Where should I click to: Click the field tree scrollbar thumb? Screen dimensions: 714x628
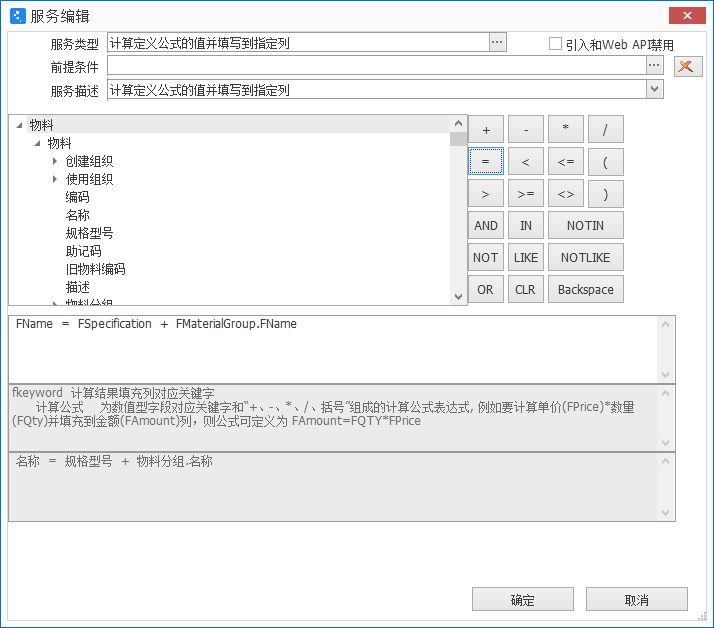pyautogui.click(x=458, y=139)
